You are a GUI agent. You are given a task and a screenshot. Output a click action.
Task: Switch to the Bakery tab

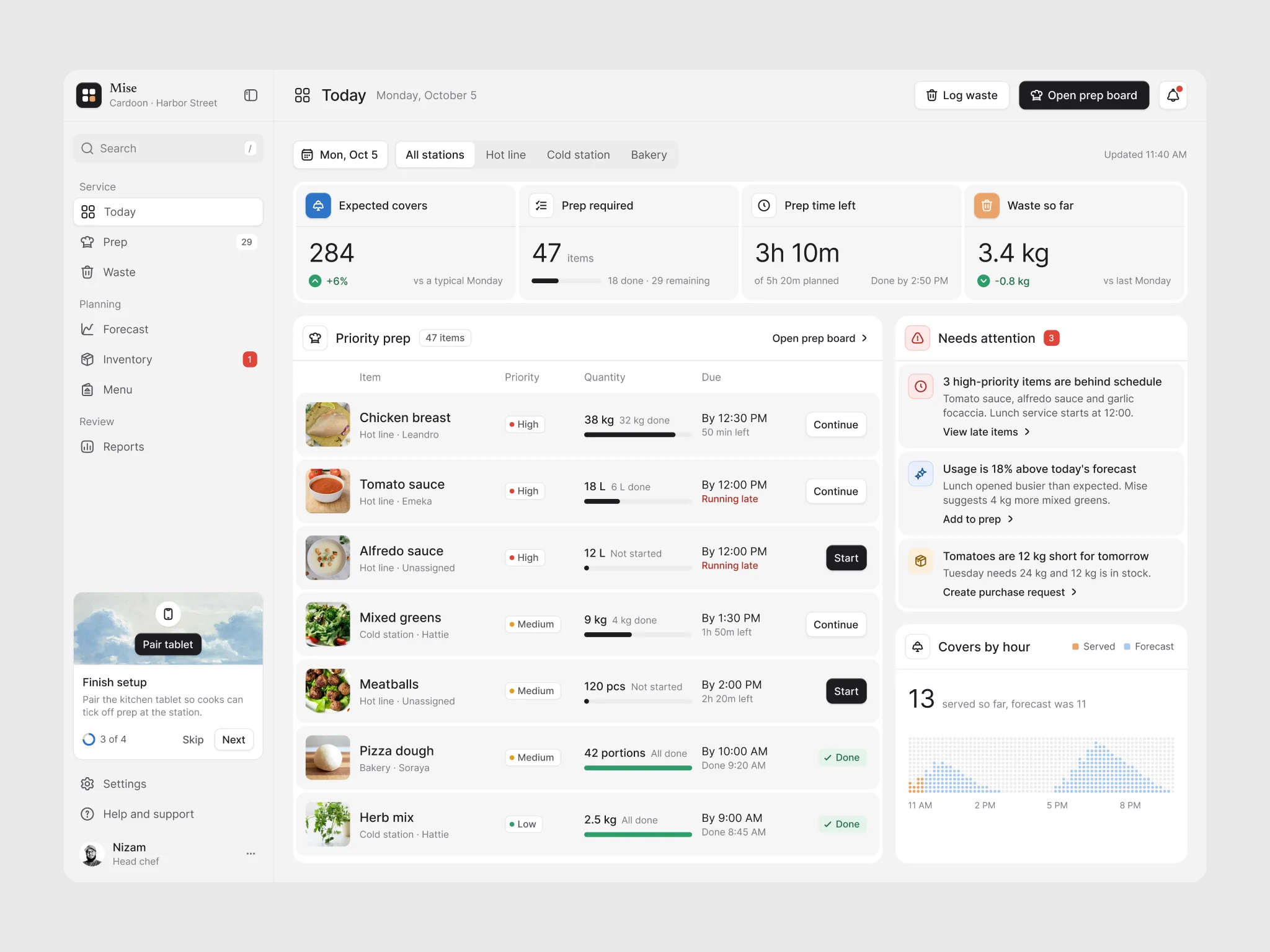(x=649, y=154)
